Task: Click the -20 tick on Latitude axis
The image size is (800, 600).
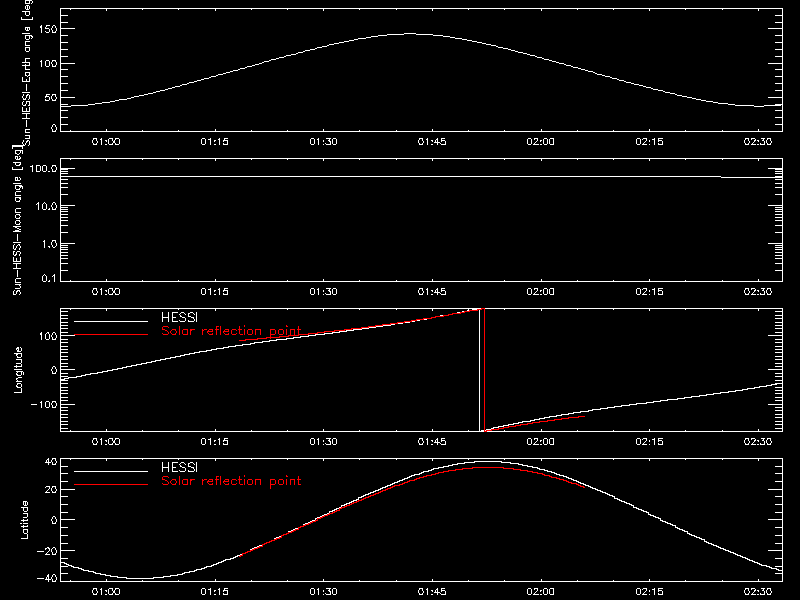Action: pyautogui.click(x=47, y=551)
